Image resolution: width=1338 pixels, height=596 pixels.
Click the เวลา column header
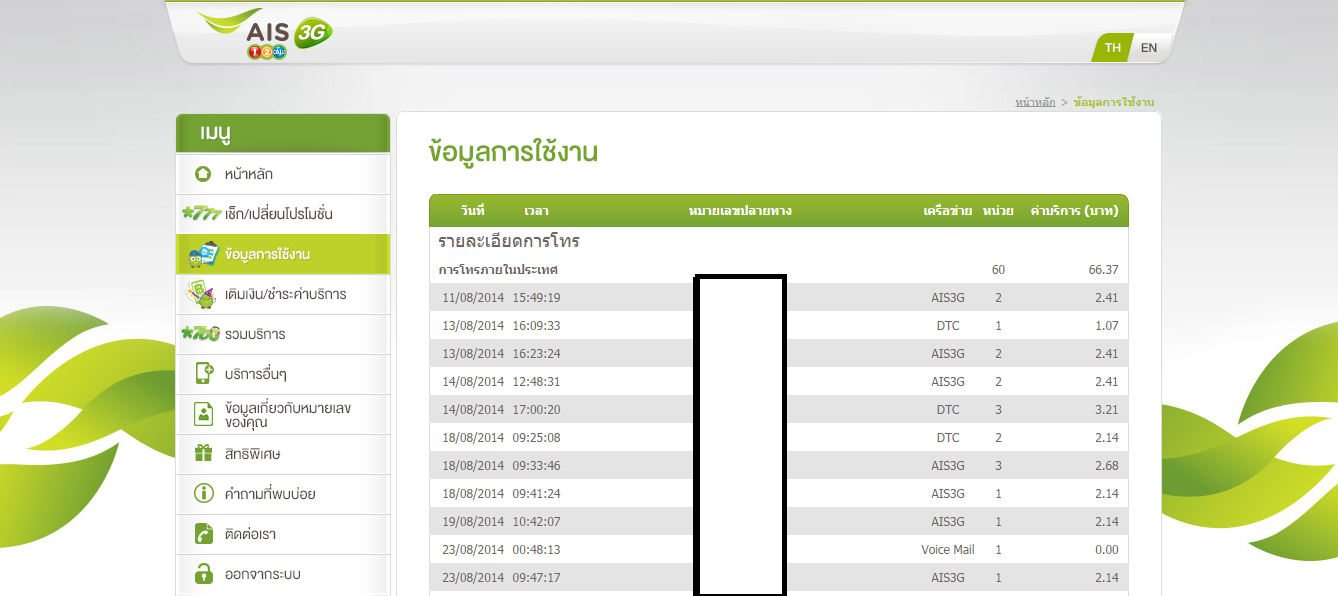pyautogui.click(x=536, y=211)
